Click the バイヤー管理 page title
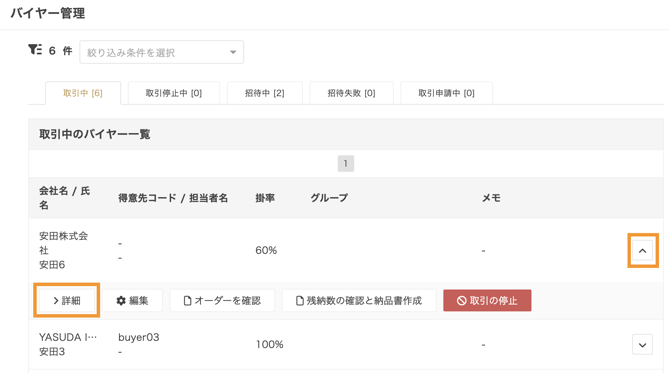This screenshot has width=670, height=373. (48, 13)
